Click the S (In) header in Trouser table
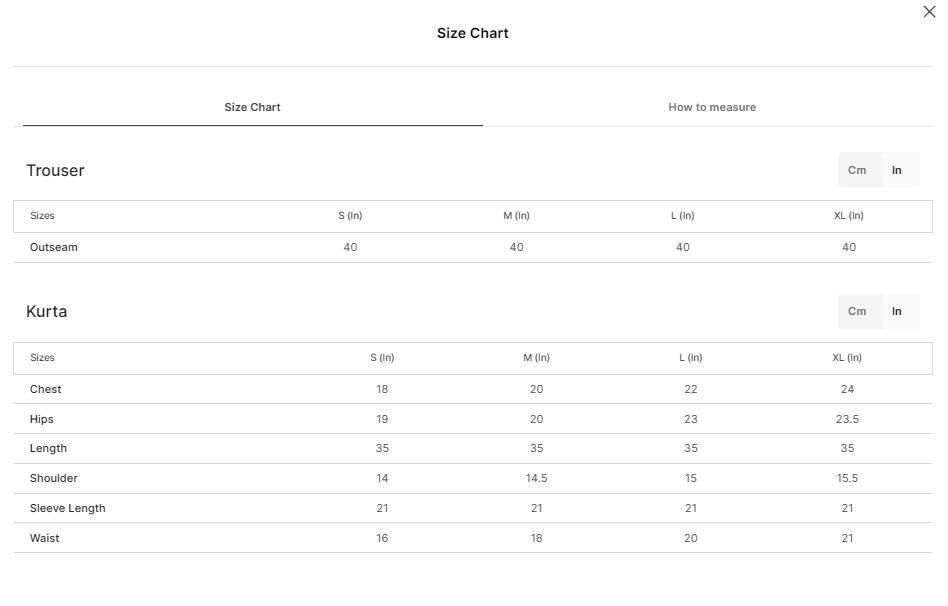 click(x=350, y=215)
